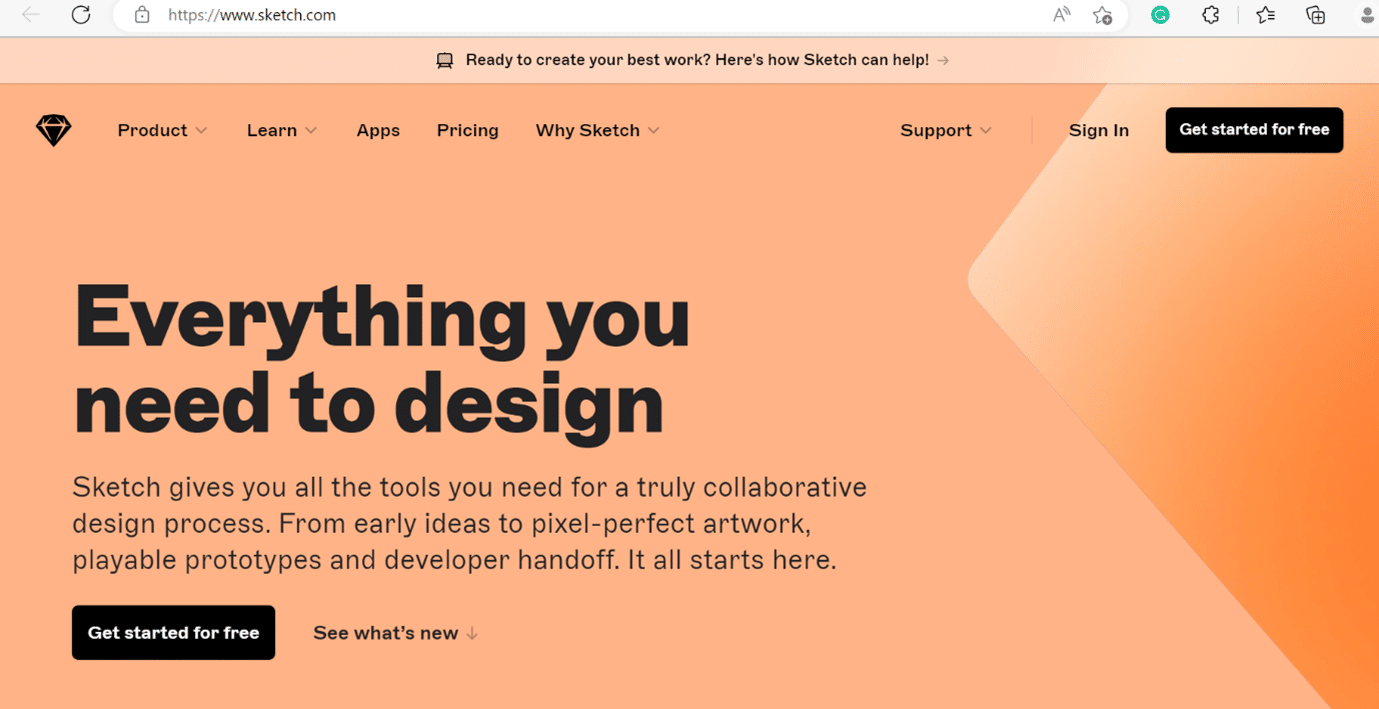The width and height of the screenshot is (1379, 709).
Task: Open the Apps navigation item
Action: coord(378,131)
